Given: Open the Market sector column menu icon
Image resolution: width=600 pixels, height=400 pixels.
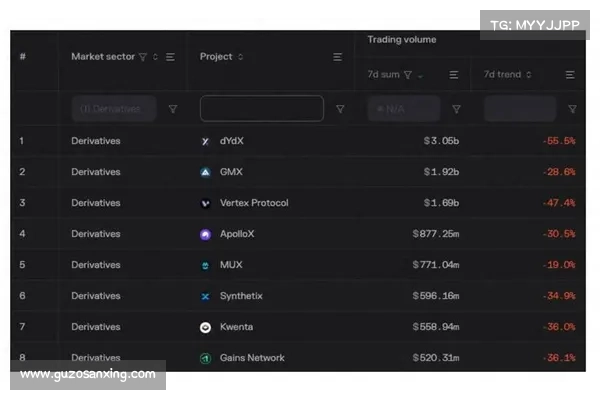Looking at the screenshot, I should pos(170,57).
